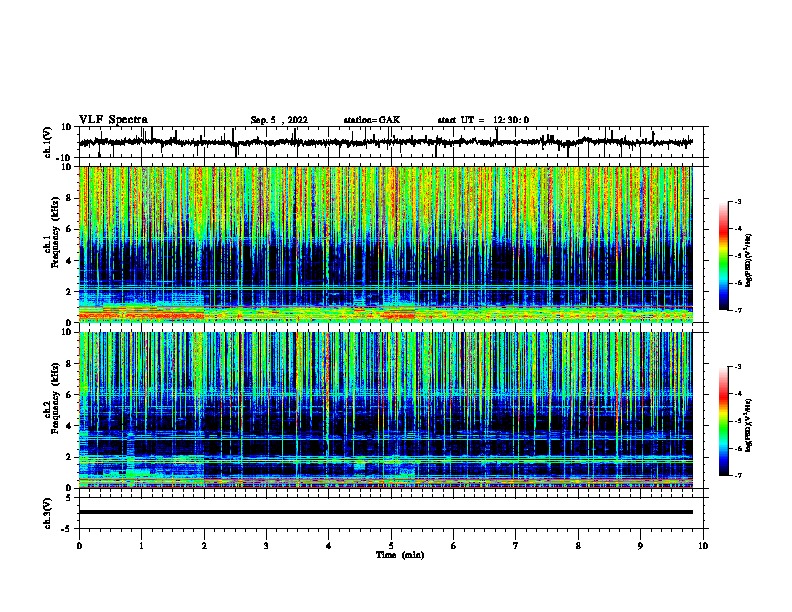The image size is (792, 612).
Task: Click the "1" tick on the time axis
Action: click(141, 546)
